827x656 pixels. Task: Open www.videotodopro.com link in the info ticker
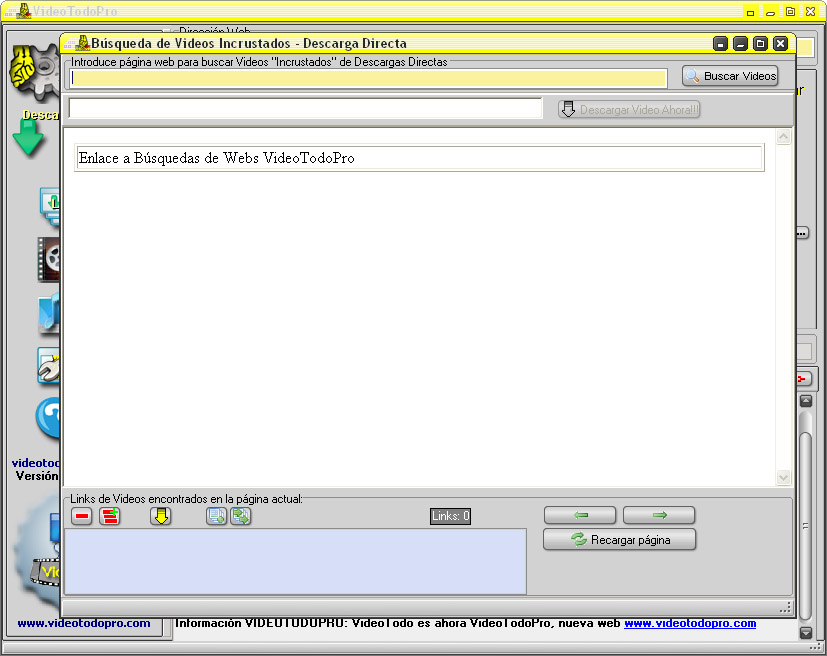[690, 623]
